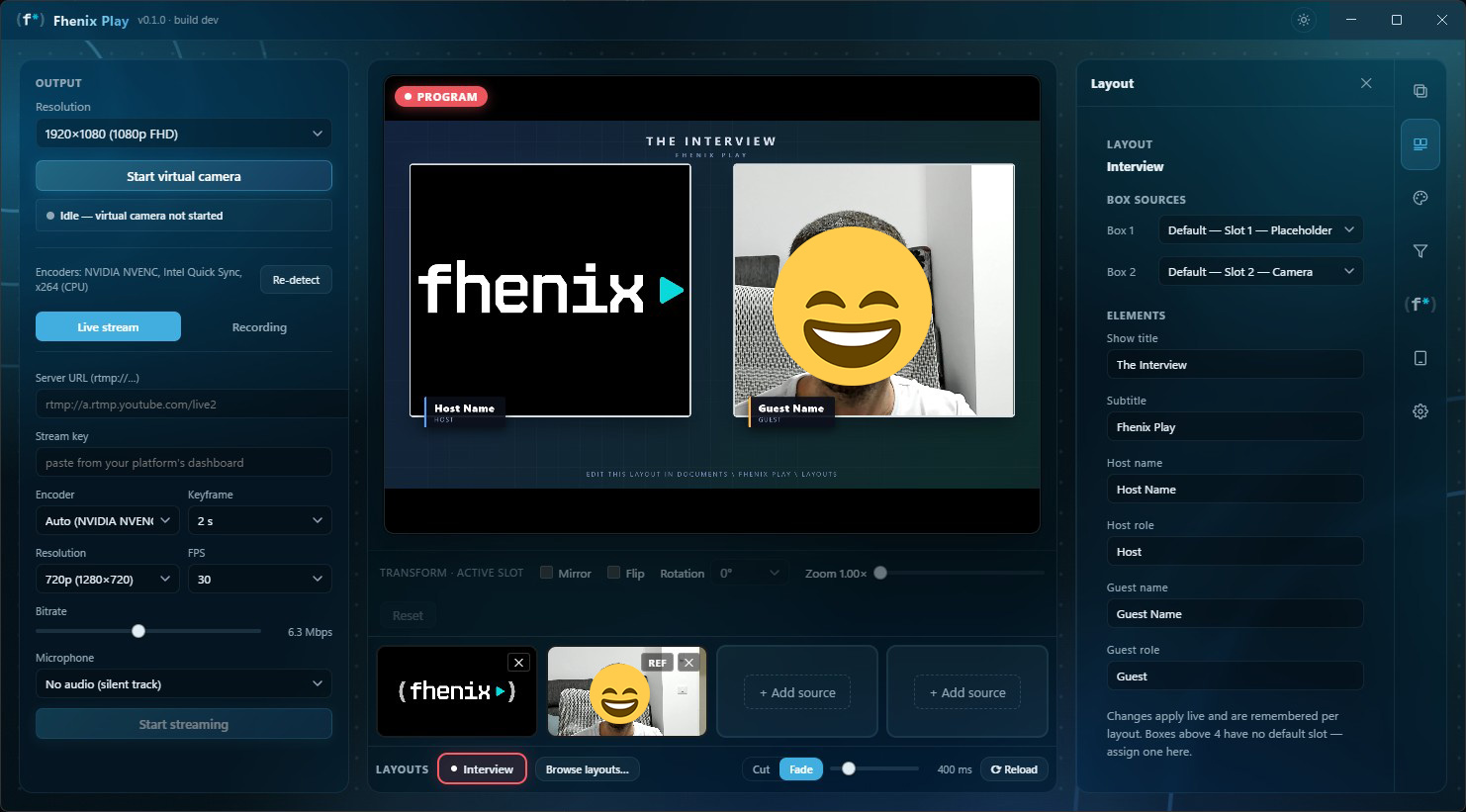
Task: Click the Stream key input field
Action: pyautogui.click(x=184, y=463)
